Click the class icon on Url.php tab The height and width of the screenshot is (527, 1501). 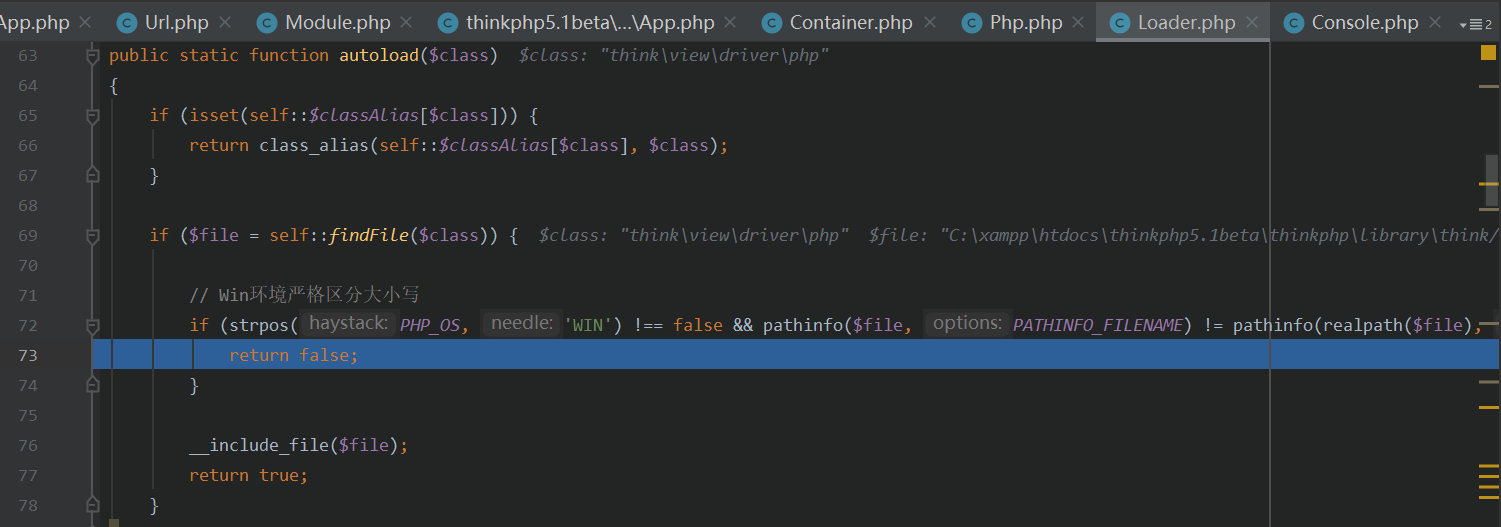pos(127,22)
